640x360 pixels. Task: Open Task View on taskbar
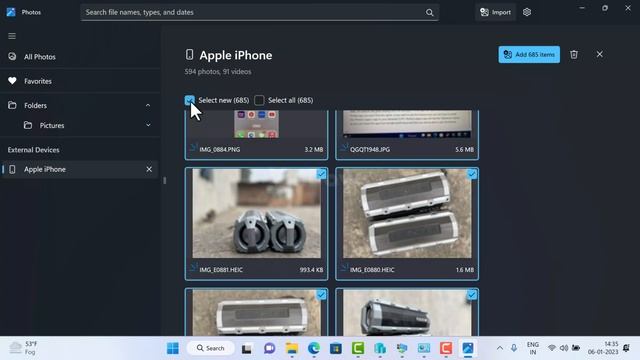(247, 349)
